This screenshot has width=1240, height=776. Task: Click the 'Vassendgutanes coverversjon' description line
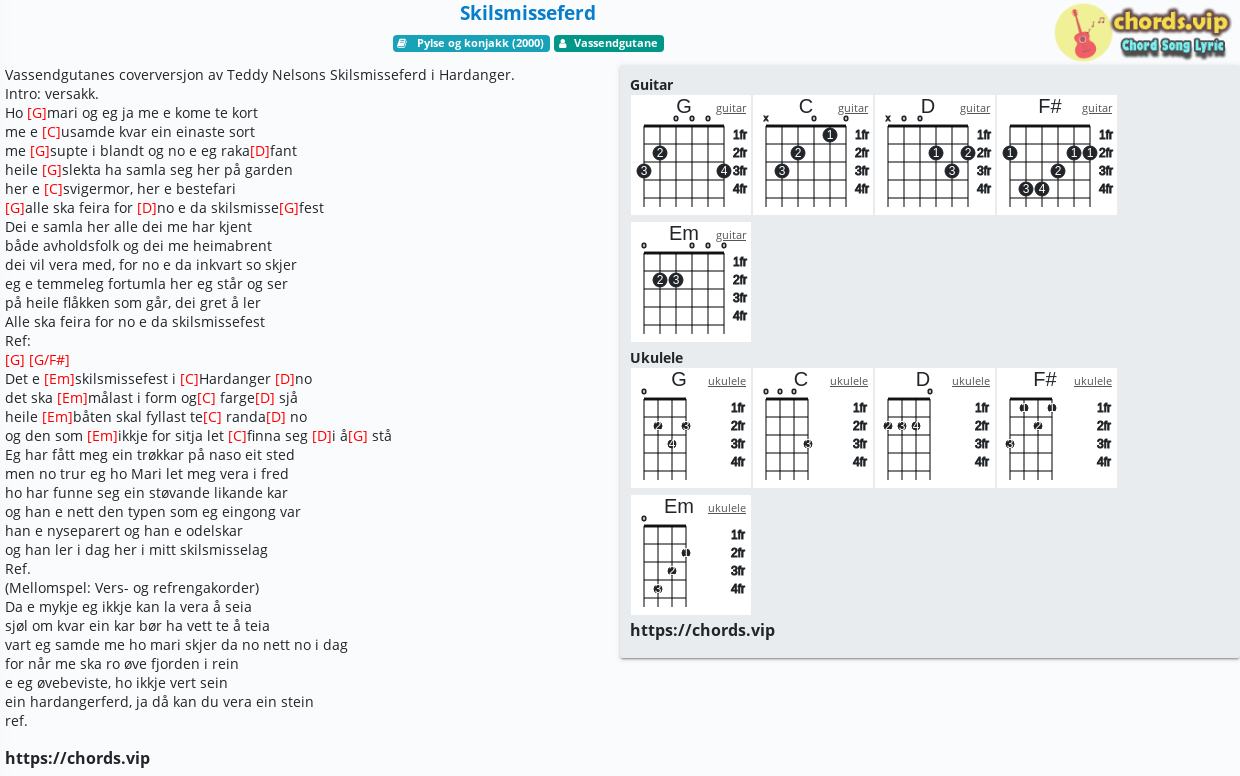click(x=260, y=75)
